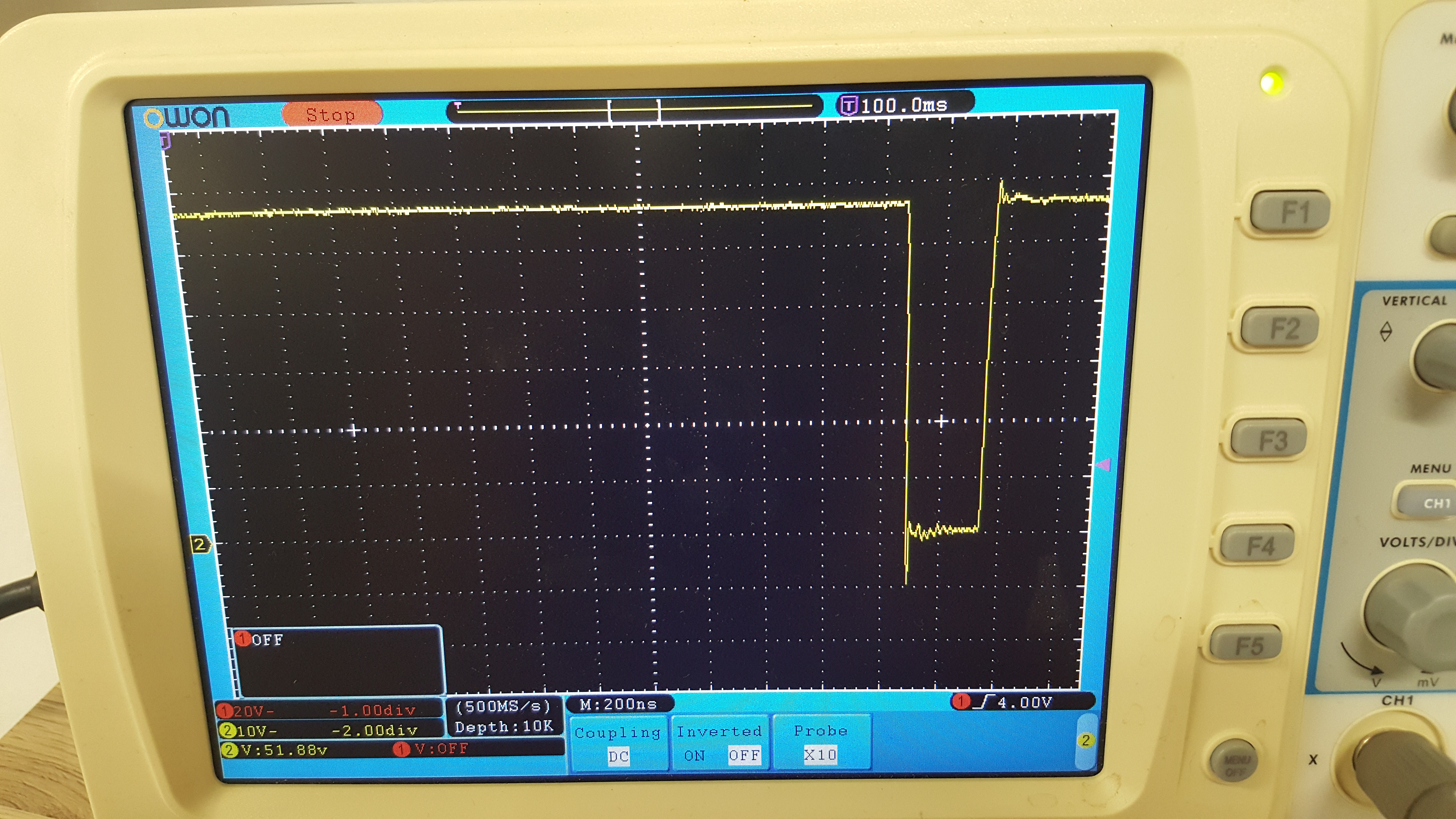This screenshot has width=1456, height=819.
Task: Tap the 100.0ms time readout
Action: (903, 105)
